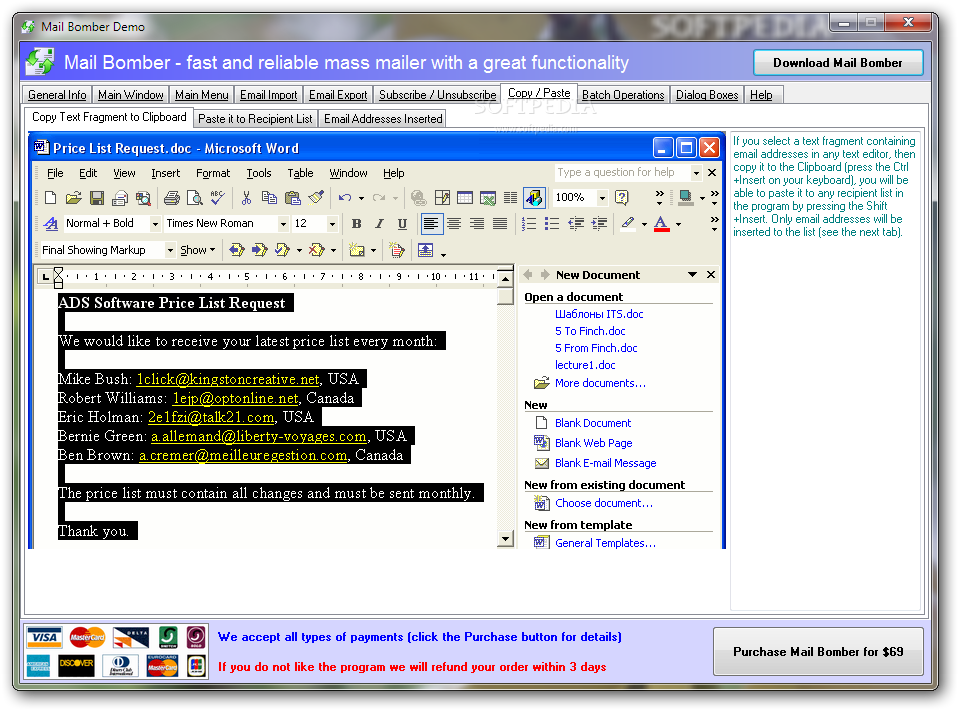The height and width of the screenshot is (711, 959).
Task: Click the red Font Color A button
Action: pos(661,224)
